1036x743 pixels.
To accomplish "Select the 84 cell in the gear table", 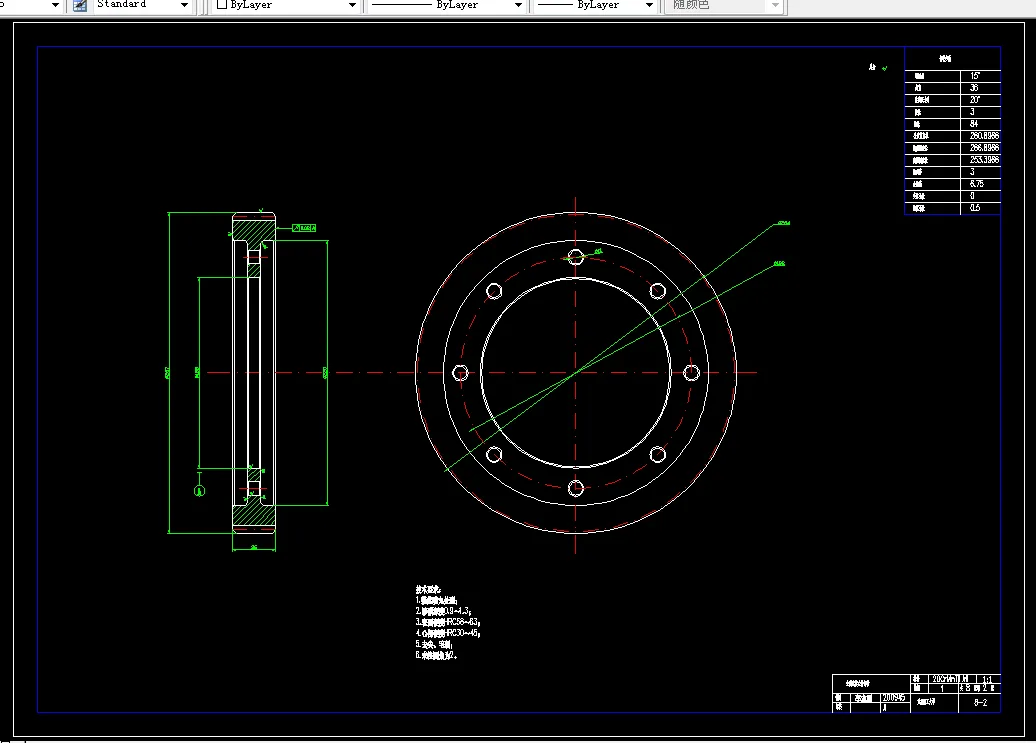I will 974,124.
